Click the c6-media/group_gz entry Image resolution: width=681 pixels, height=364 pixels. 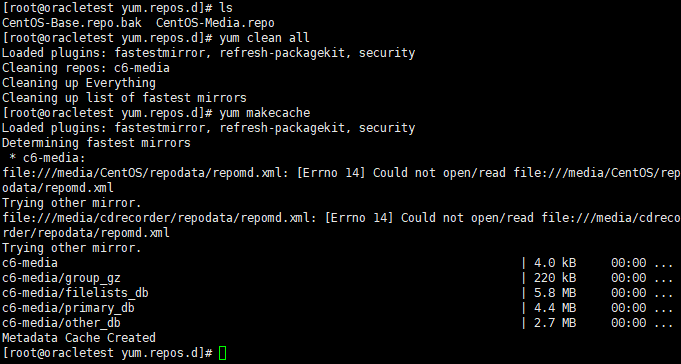(x=61, y=278)
